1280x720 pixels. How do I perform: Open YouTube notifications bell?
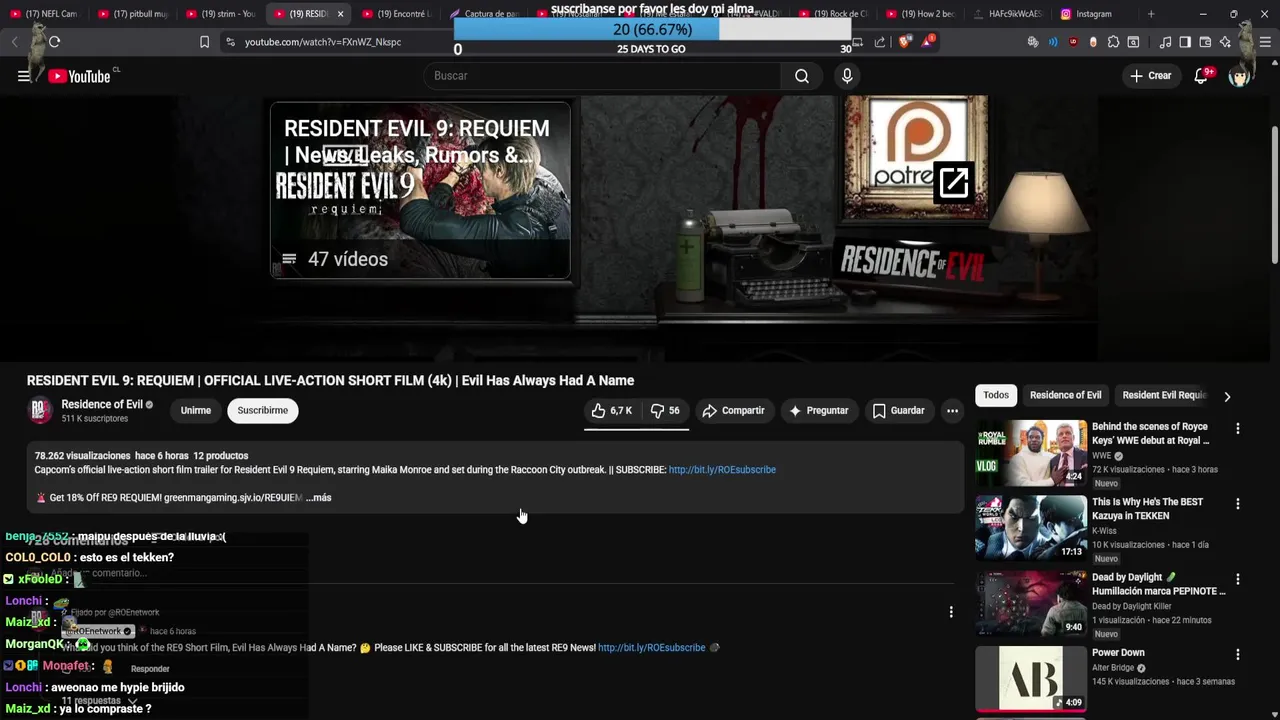click(x=1202, y=76)
